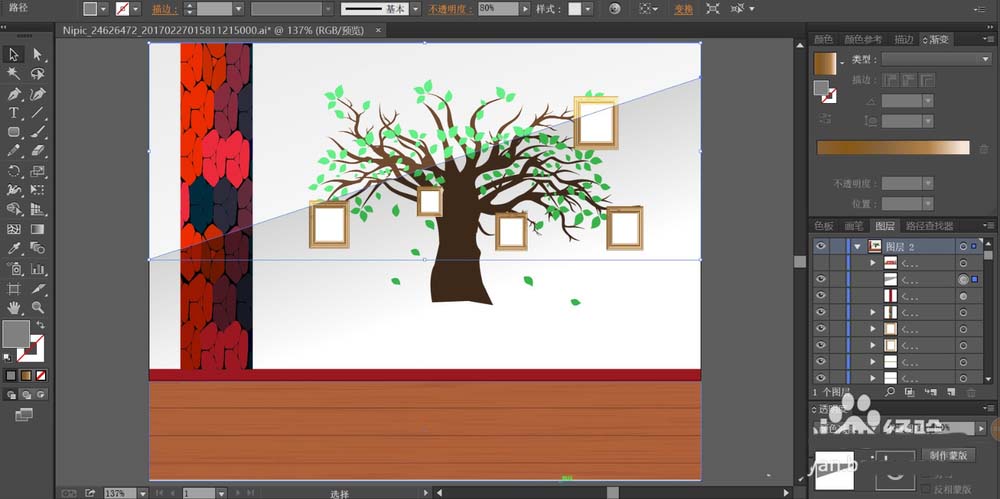
Task: Open the 基本 brush definition dropdown
Action: (x=415, y=9)
